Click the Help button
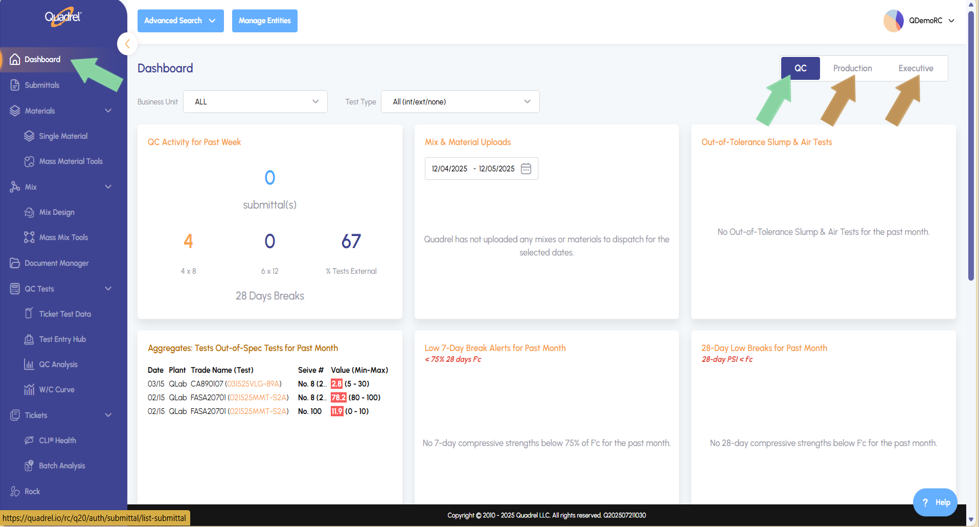 click(x=935, y=502)
